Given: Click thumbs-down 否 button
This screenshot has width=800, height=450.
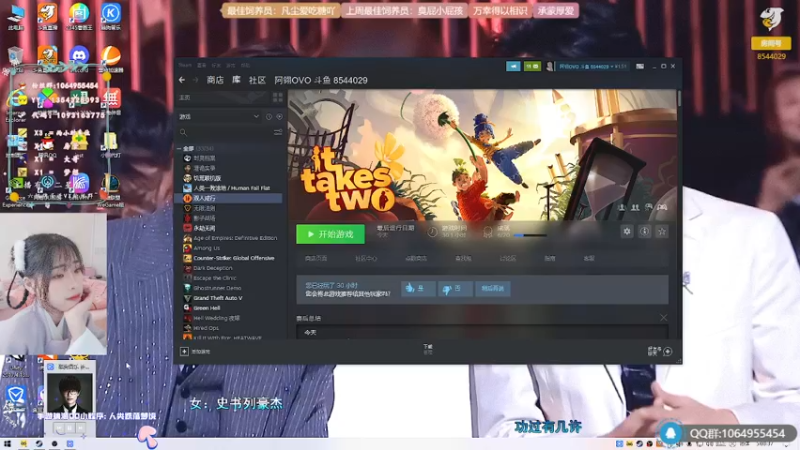Looking at the screenshot, I should pyautogui.click(x=455, y=289).
